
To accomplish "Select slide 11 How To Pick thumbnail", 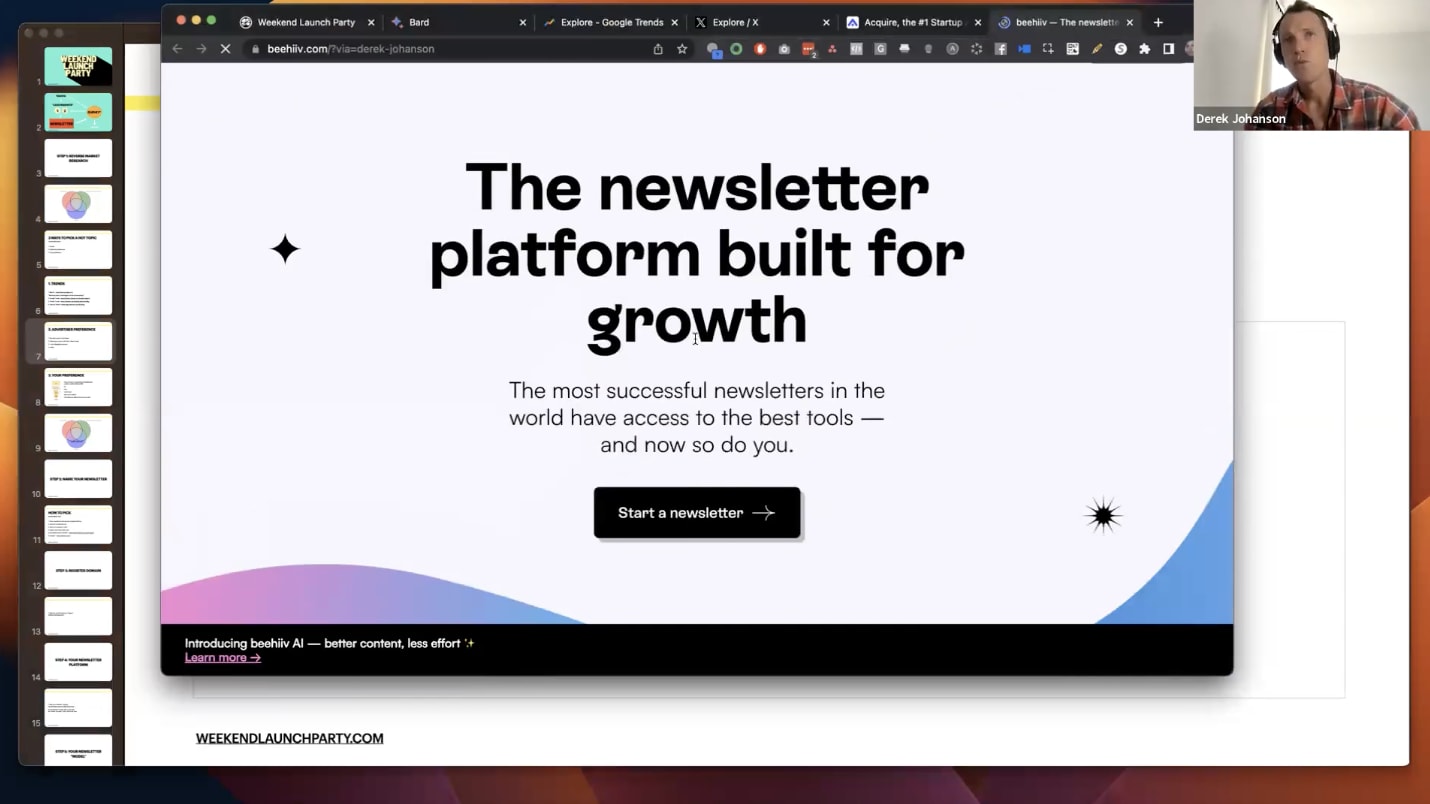I will pos(78,525).
